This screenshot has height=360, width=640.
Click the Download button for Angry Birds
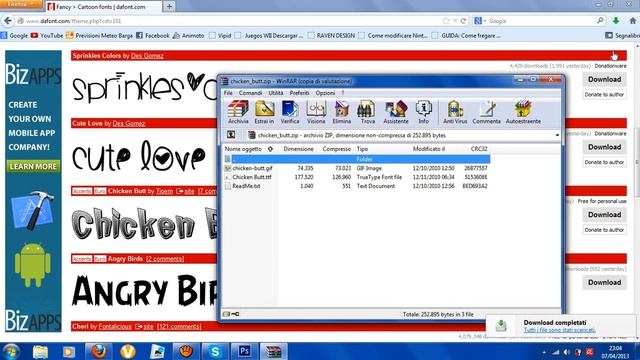[604, 282]
